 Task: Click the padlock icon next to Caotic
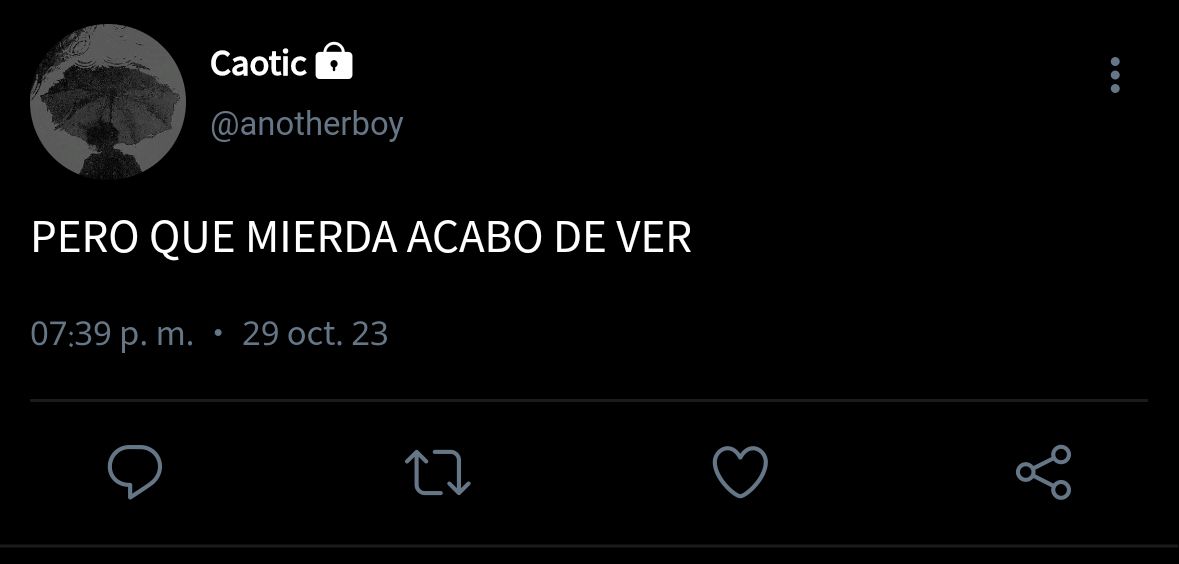click(334, 62)
